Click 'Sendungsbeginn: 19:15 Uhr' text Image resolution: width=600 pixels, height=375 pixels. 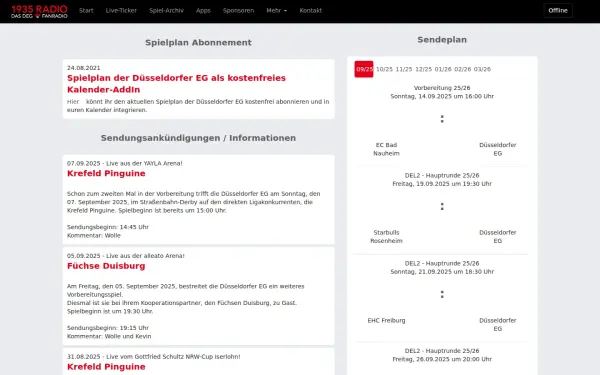tap(108, 328)
